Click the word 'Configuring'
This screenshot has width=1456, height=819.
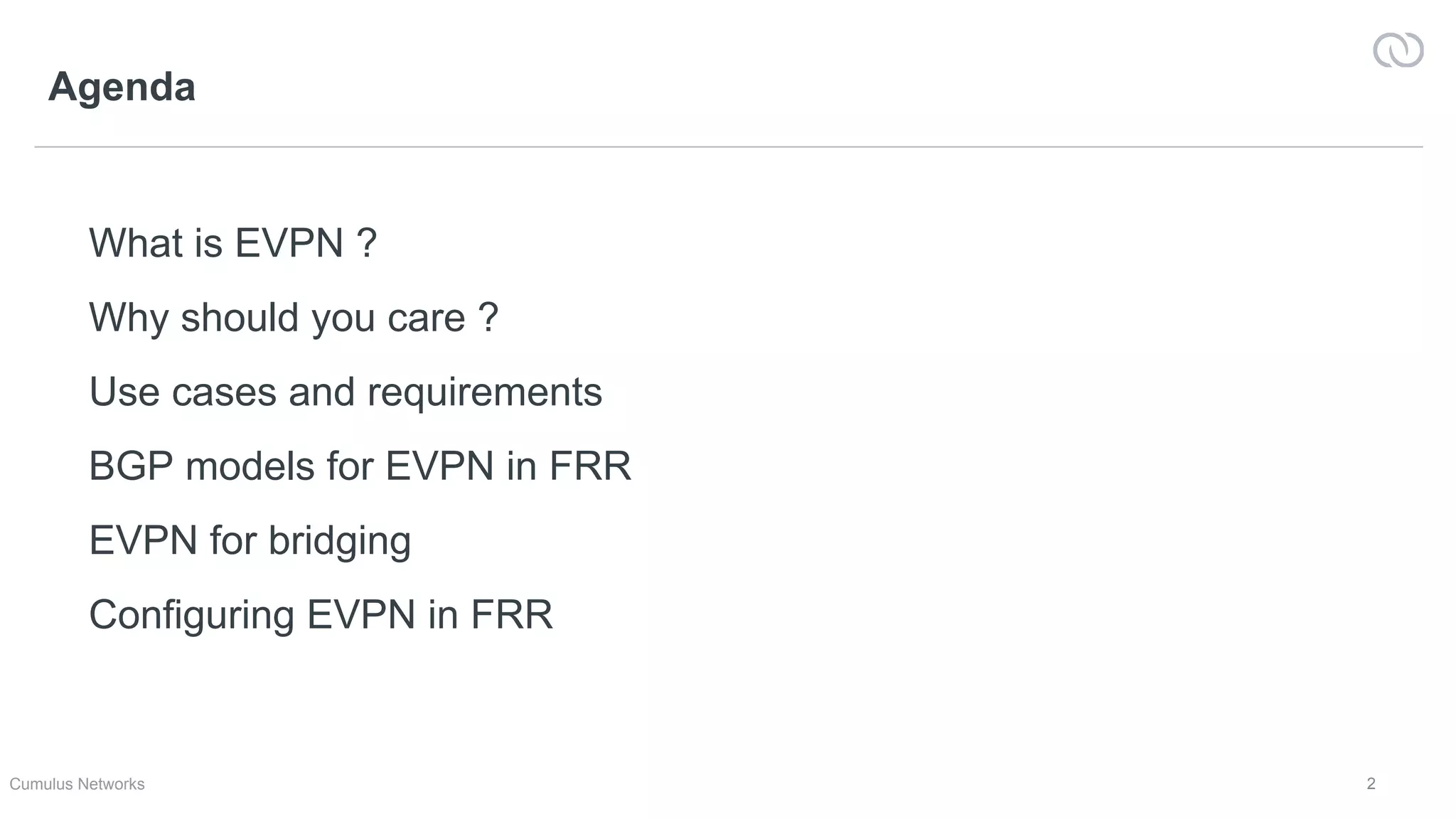coord(191,616)
